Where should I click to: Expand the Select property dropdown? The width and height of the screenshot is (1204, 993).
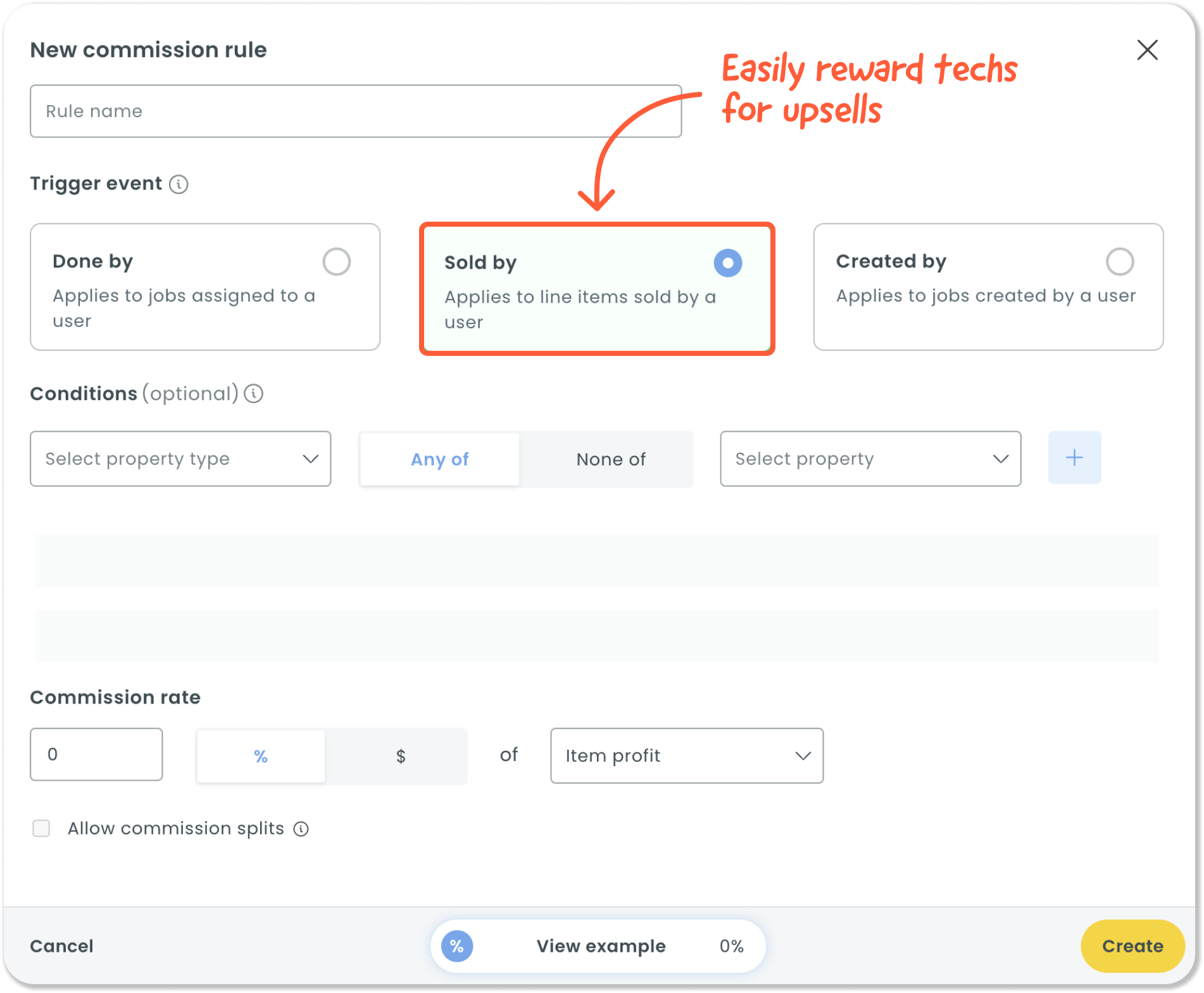[870, 459]
